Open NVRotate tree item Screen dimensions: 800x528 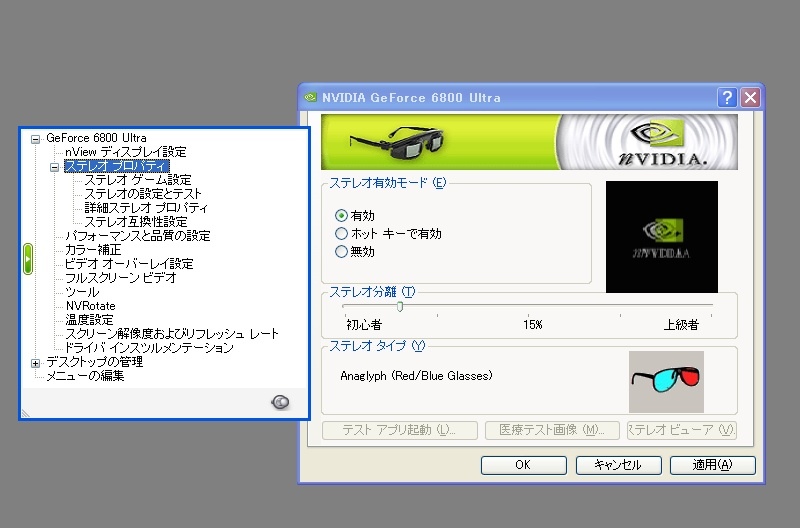[90, 306]
